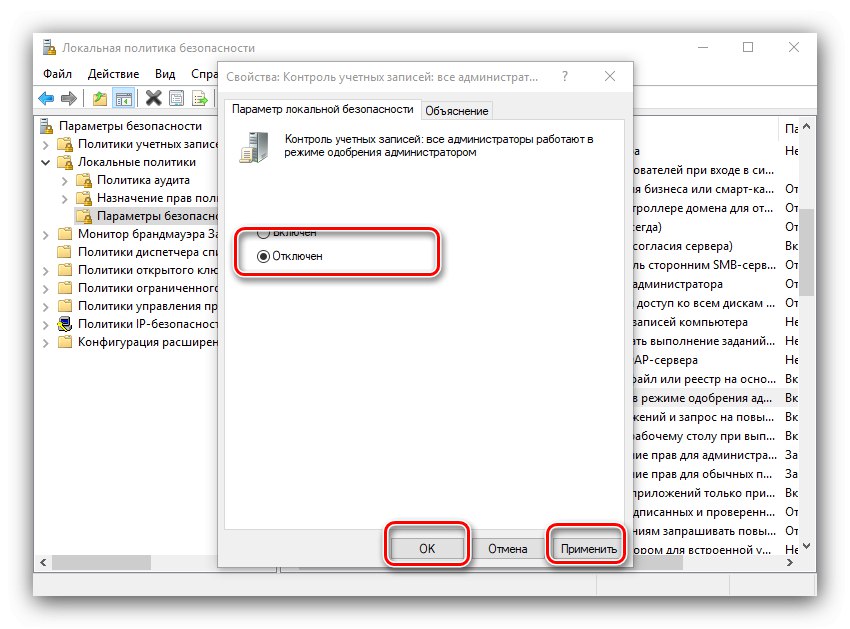Select the policy row 'AP-сервера'
This screenshot has height=629, width=850.
point(716,360)
